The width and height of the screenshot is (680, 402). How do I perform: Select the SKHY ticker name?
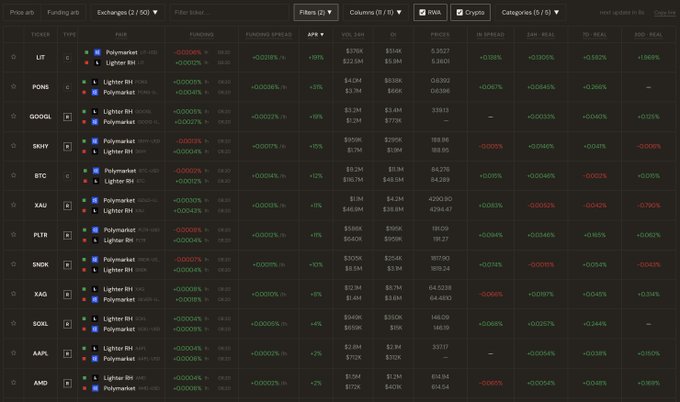coord(40,146)
